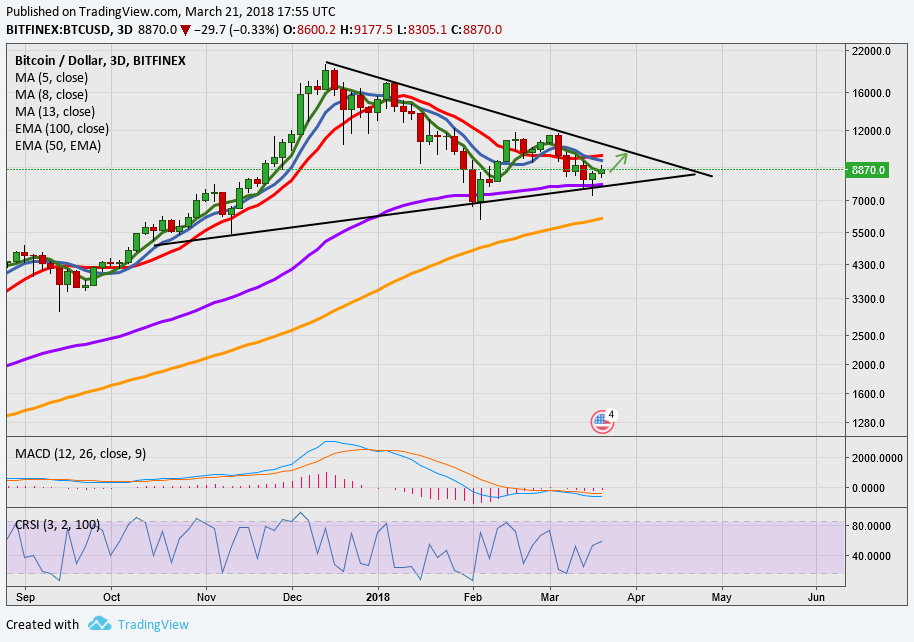
Task: Click the Created with text
Action: [43, 625]
